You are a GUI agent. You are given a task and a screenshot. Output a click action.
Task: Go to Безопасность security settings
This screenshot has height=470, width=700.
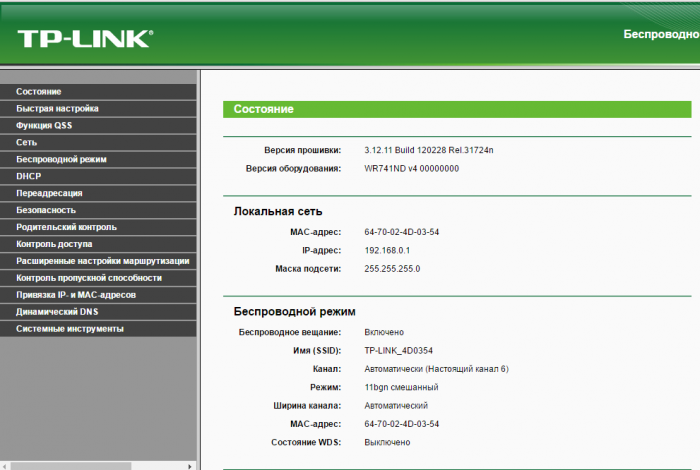[x=46, y=210]
